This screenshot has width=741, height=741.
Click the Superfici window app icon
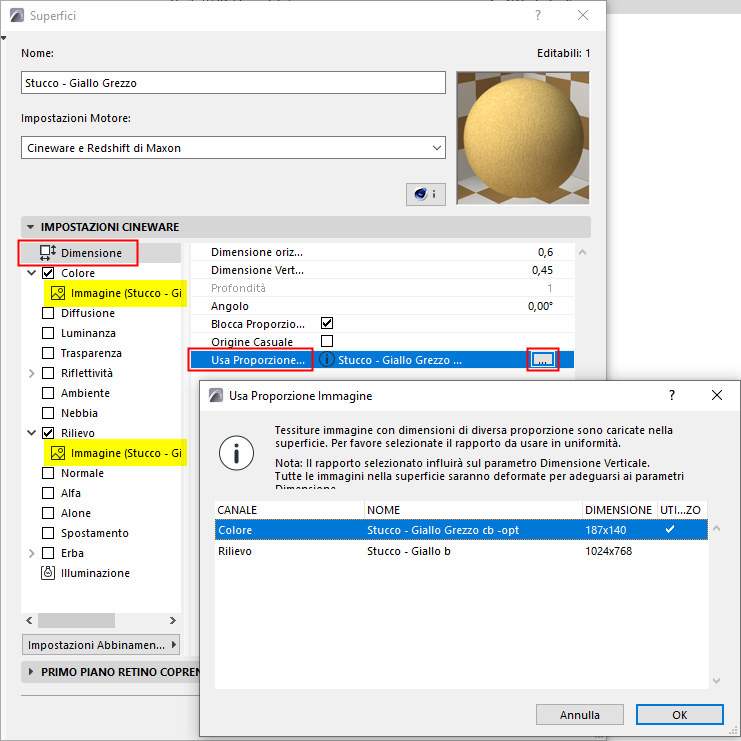(17, 16)
